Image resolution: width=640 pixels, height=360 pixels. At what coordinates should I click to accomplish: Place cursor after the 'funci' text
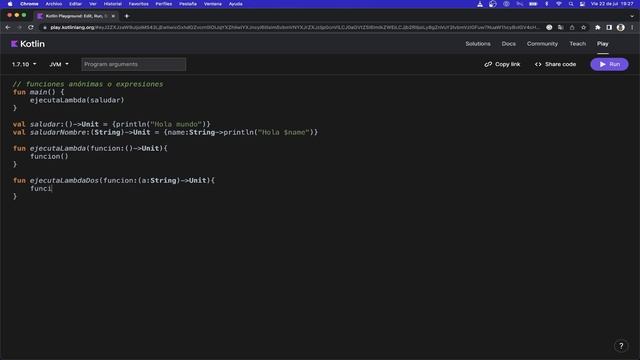tap(52, 189)
